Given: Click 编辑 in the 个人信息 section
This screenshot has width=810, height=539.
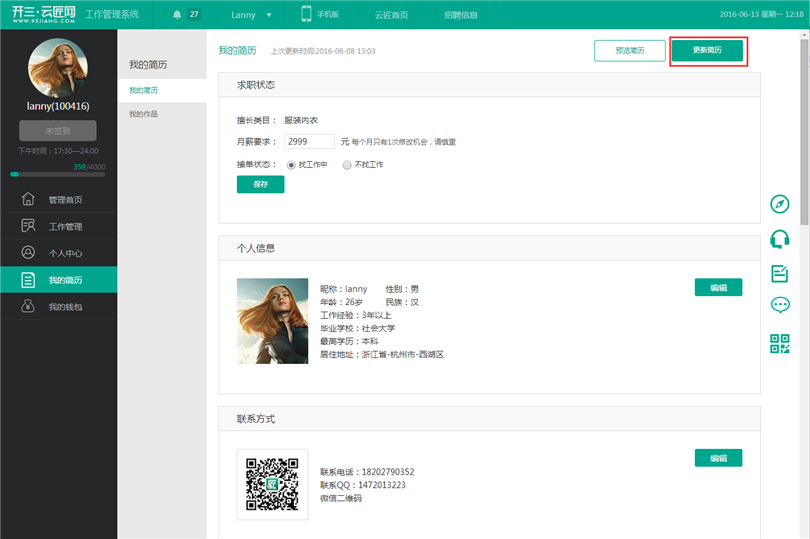Looking at the screenshot, I should point(718,287).
